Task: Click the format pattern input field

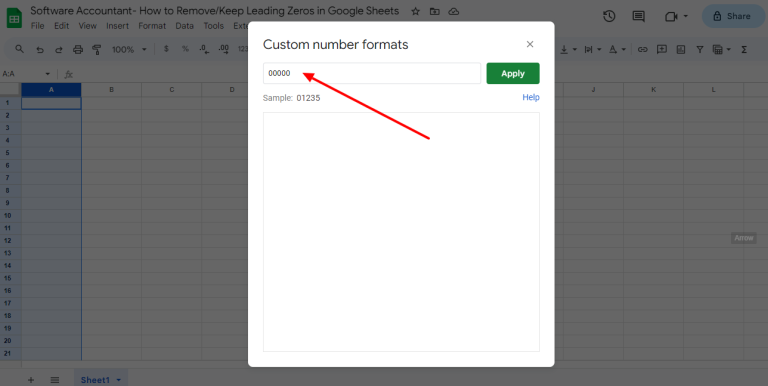Action: point(372,73)
